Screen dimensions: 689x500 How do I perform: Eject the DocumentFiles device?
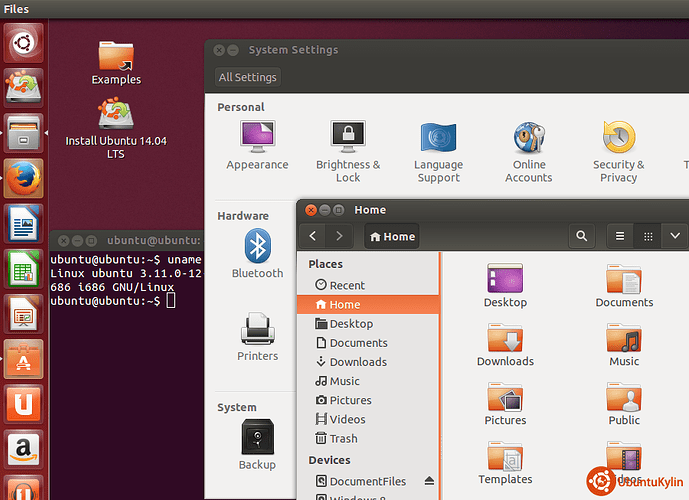click(x=429, y=482)
